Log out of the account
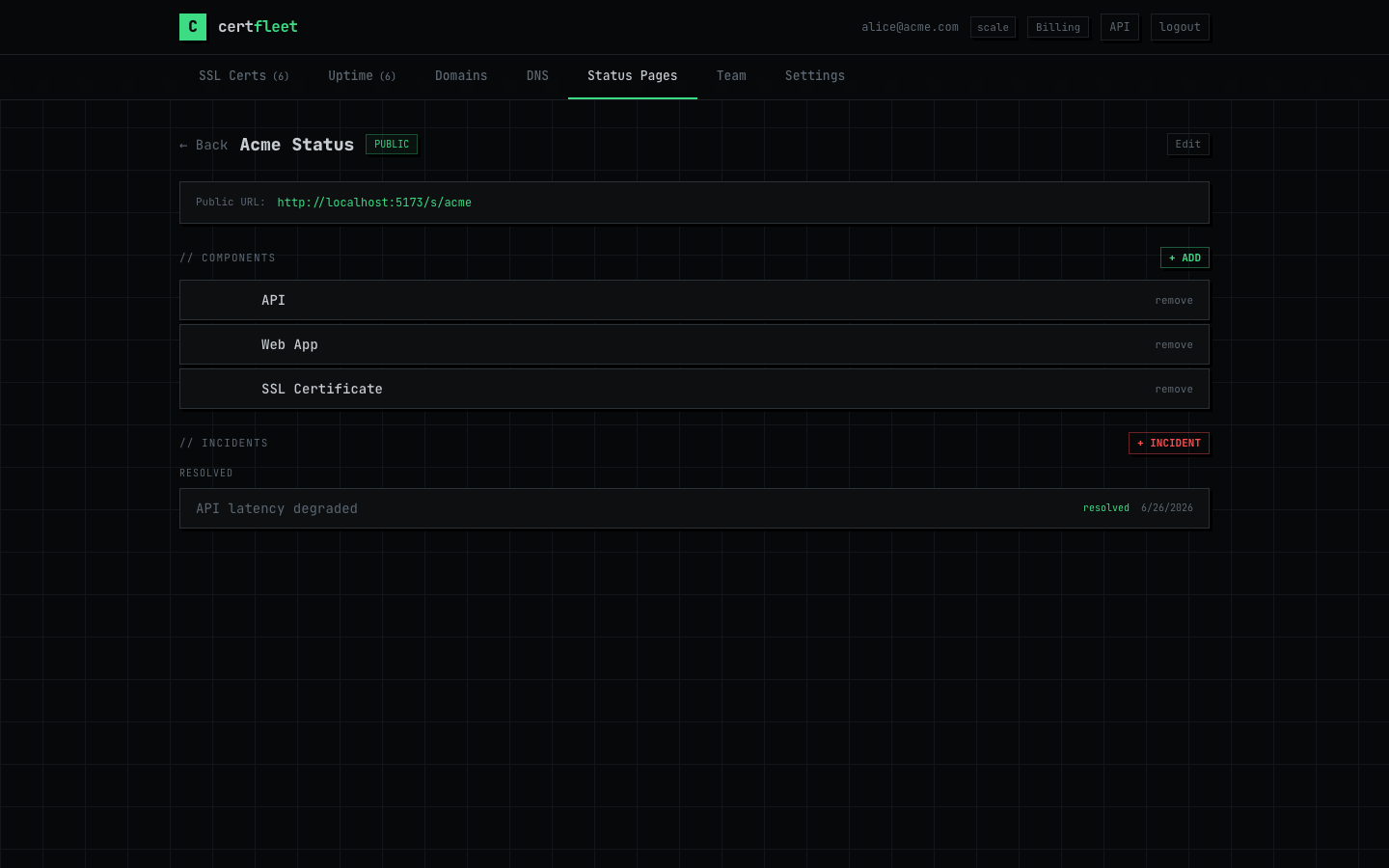 coord(1180,27)
